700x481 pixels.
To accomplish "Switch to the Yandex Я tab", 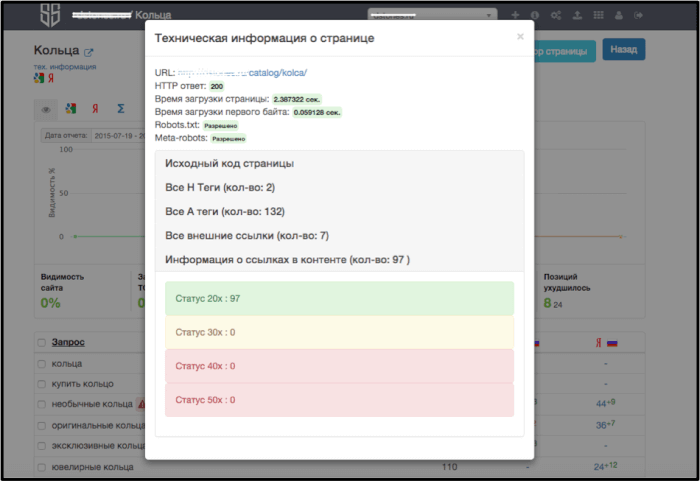I will coord(95,109).
